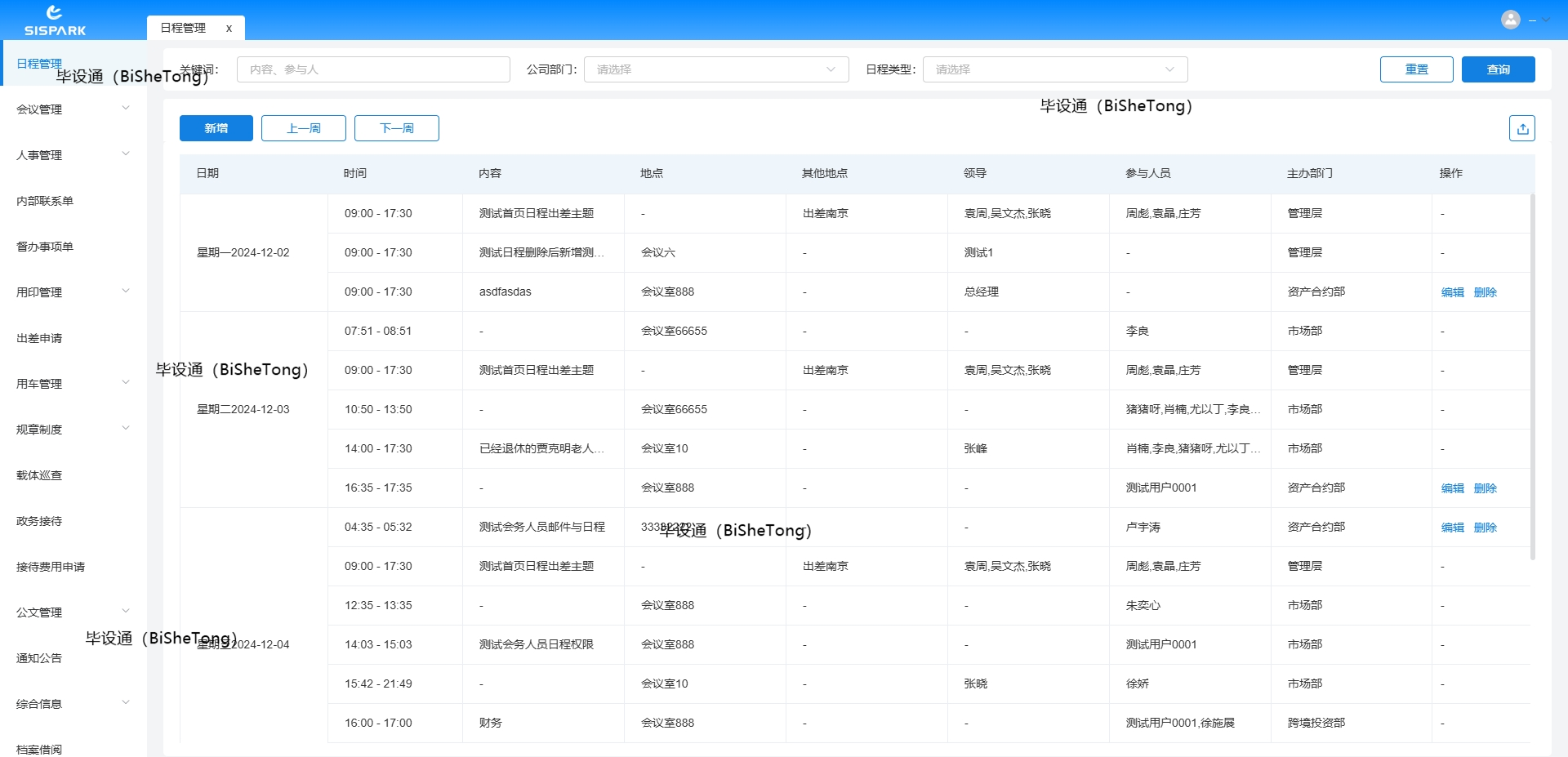The image size is (1568, 757).
Task: Close the 日程管理 tab with x
Action: (x=229, y=28)
